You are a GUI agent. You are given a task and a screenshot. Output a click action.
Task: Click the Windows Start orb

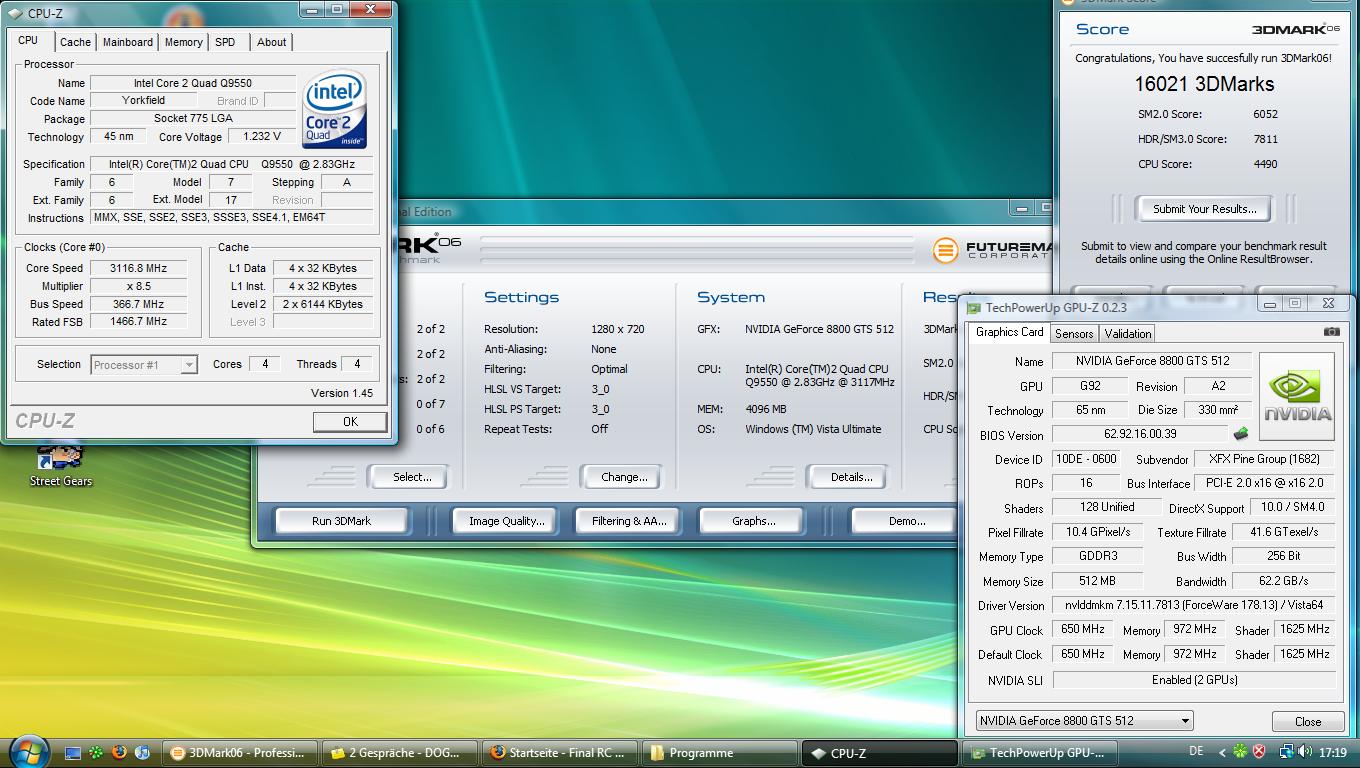28,751
